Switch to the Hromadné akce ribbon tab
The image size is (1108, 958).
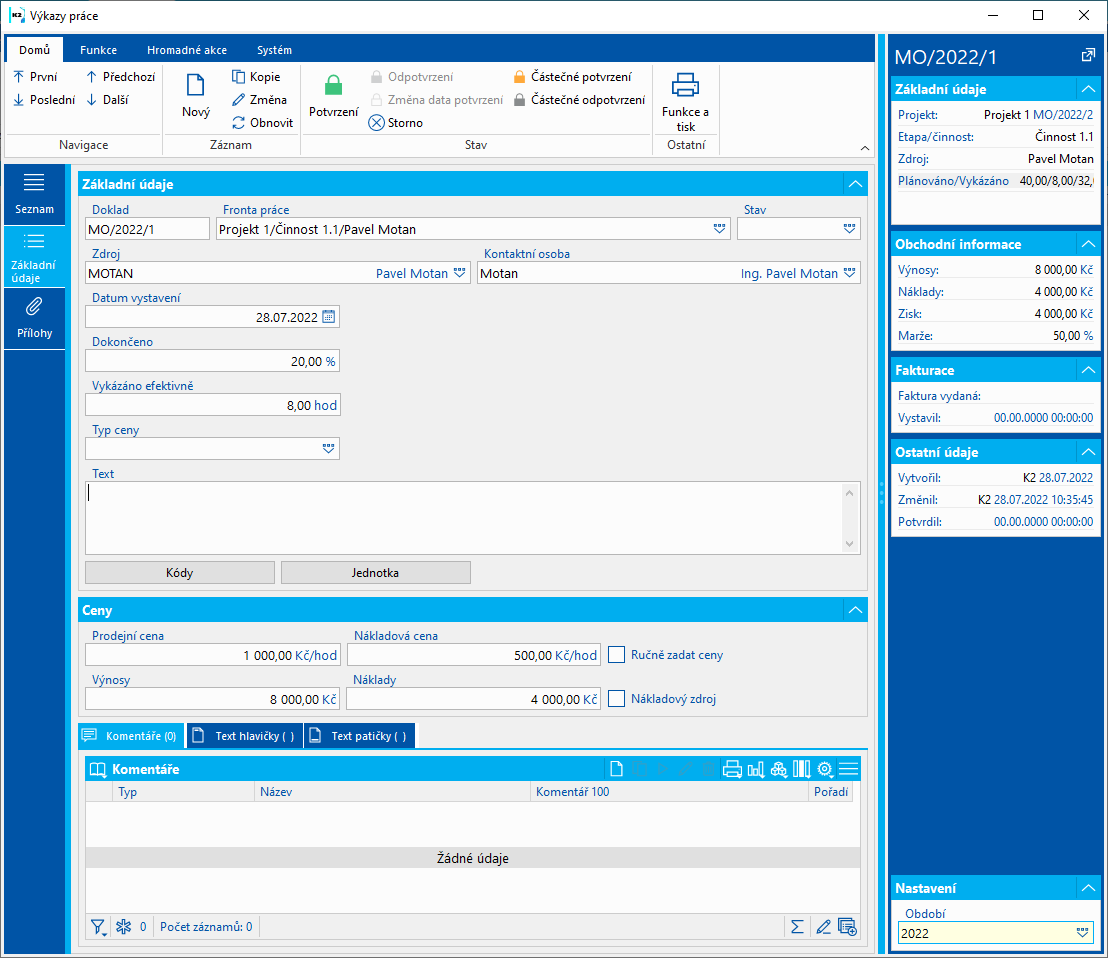[186, 50]
